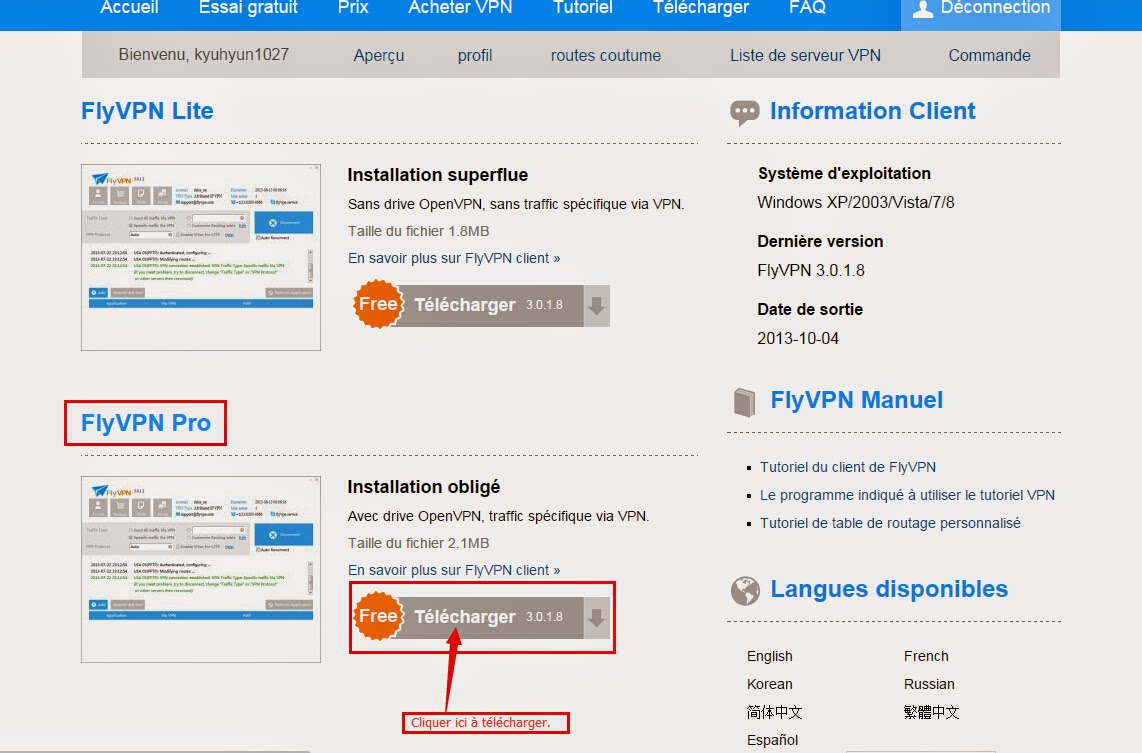Image resolution: width=1142 pixels, height=753 pixels.
Task: Switch to the profil tab
Action: (475, 55)
